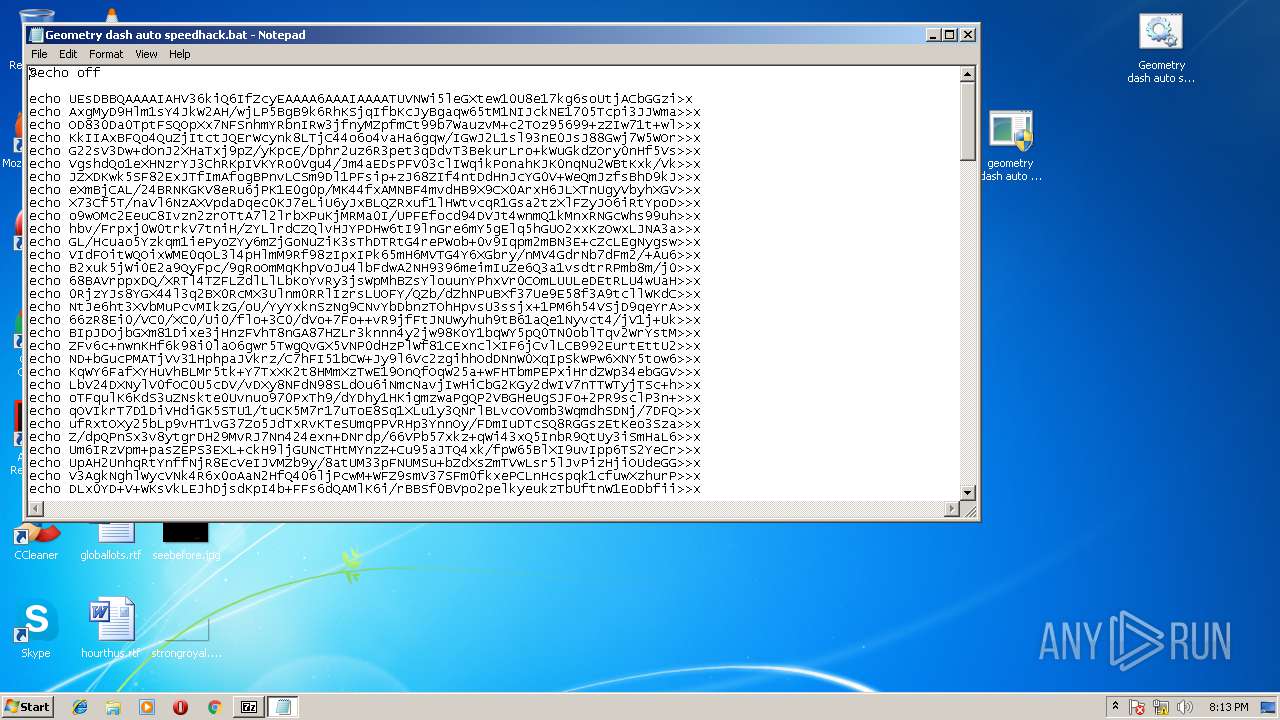This screenshot has width=1280, height=720.
Task: Select Geometry dash auto s... desktop icon
Action: (1161, 49)
